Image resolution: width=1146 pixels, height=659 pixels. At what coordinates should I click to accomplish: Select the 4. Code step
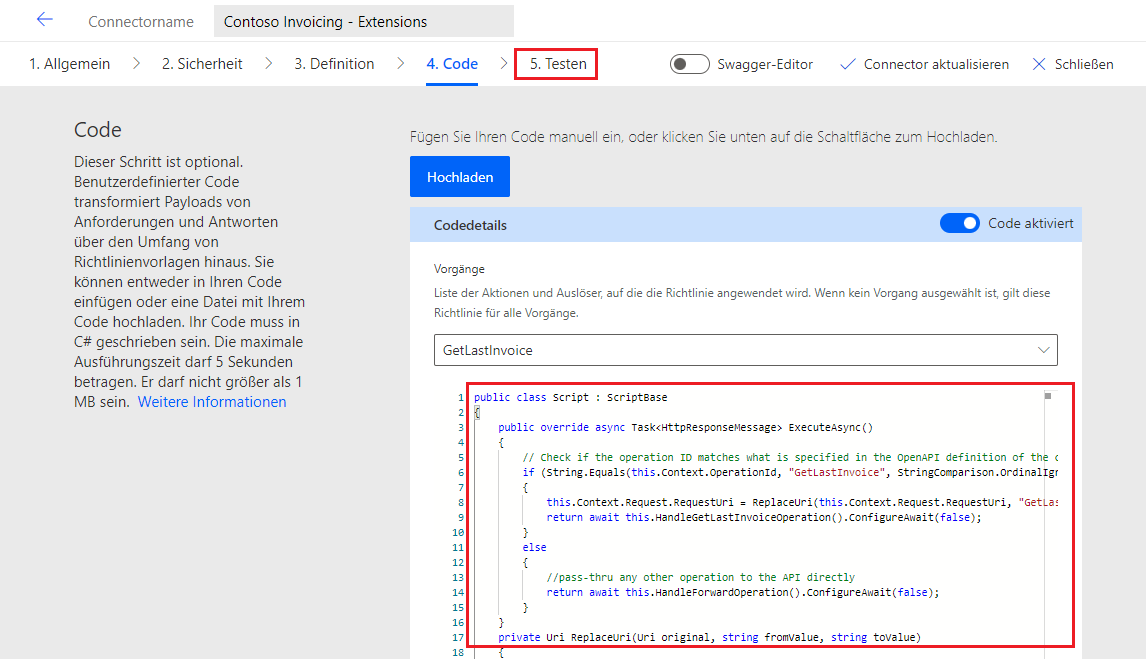tap(452, 64)
